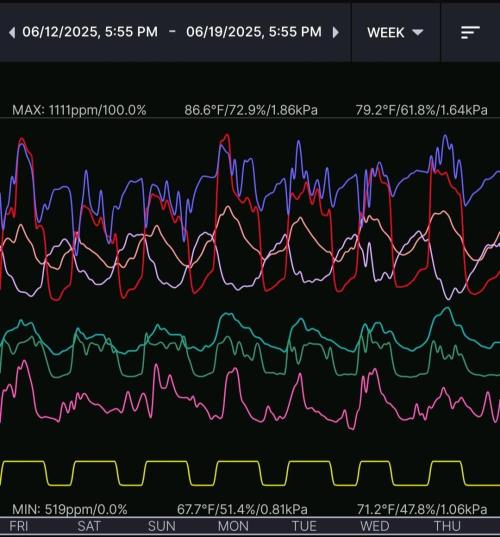The height and width of the screenshot is (537, 500).
Task: Click the TUE axis label
Action: pyautogui.click(x=304, y=526)
